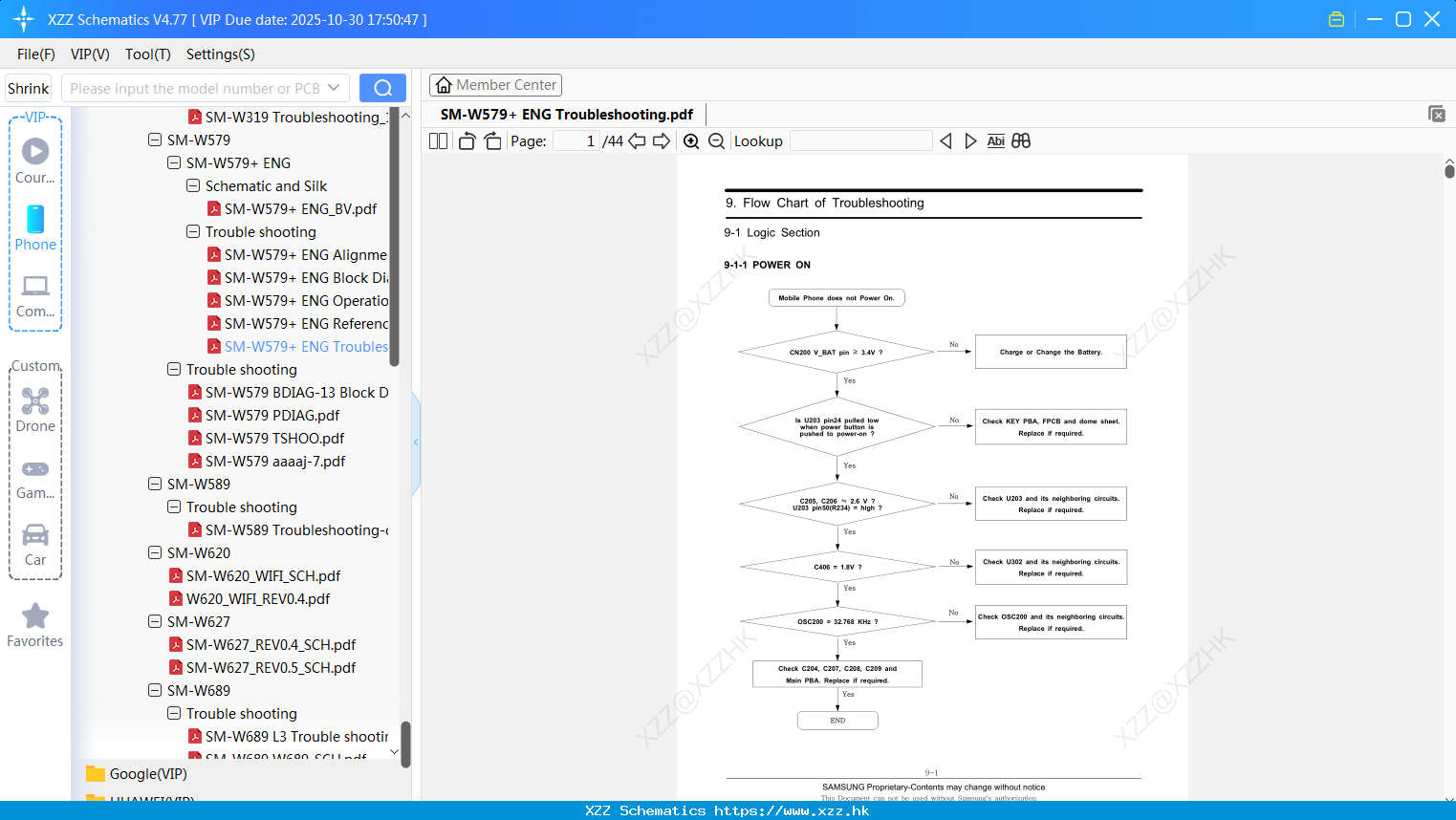Rotate page counterclockwise icon
Viewport: 1456px width, 820px height.
pyautogui.click(x=467, y=141)
